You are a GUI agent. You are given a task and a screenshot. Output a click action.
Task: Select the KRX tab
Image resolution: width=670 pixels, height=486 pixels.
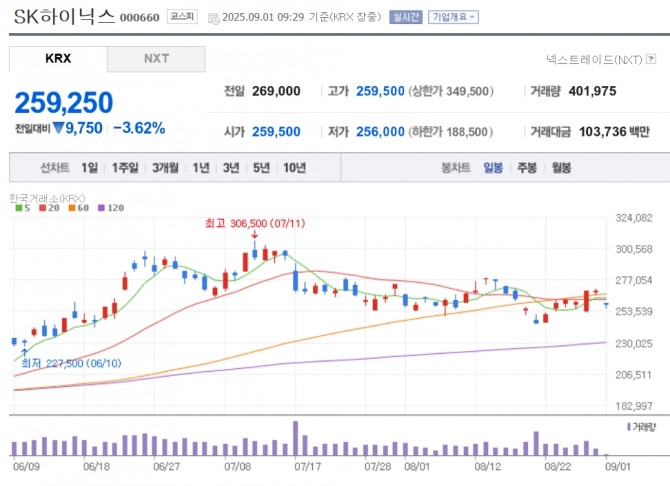[58, 58]
